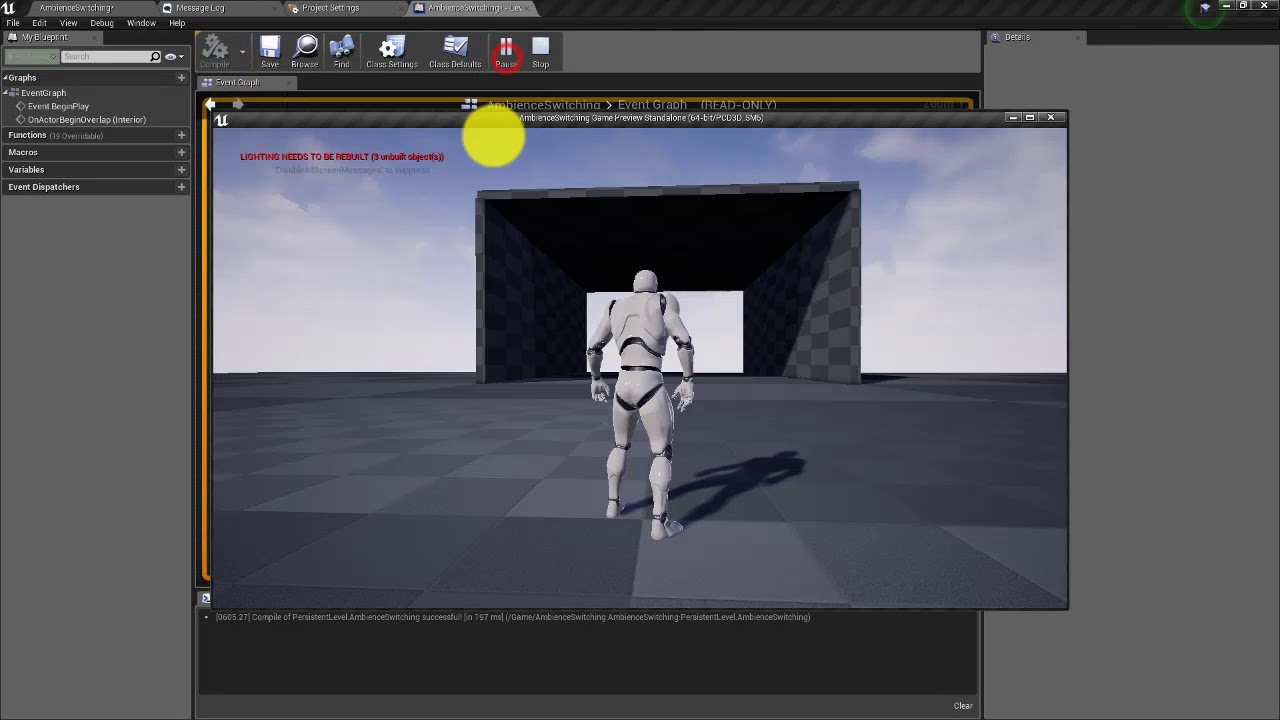Click the compiler results panel icon
The height and width of the screenshot is (720, 1280).
pos(205,598)
